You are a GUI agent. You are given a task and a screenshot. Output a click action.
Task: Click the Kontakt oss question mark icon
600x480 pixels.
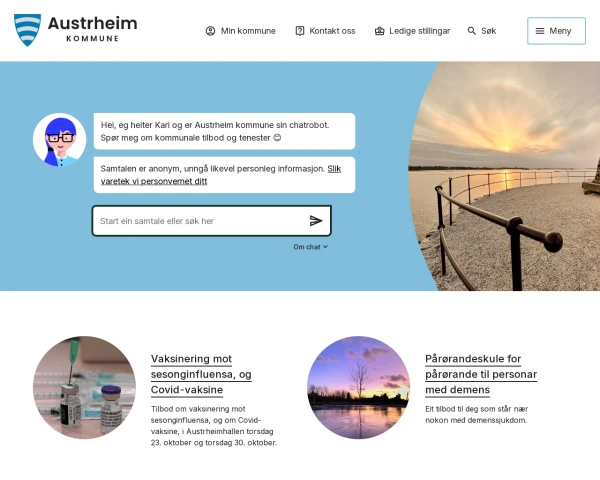pyautogui.click(x=300, y=31)
